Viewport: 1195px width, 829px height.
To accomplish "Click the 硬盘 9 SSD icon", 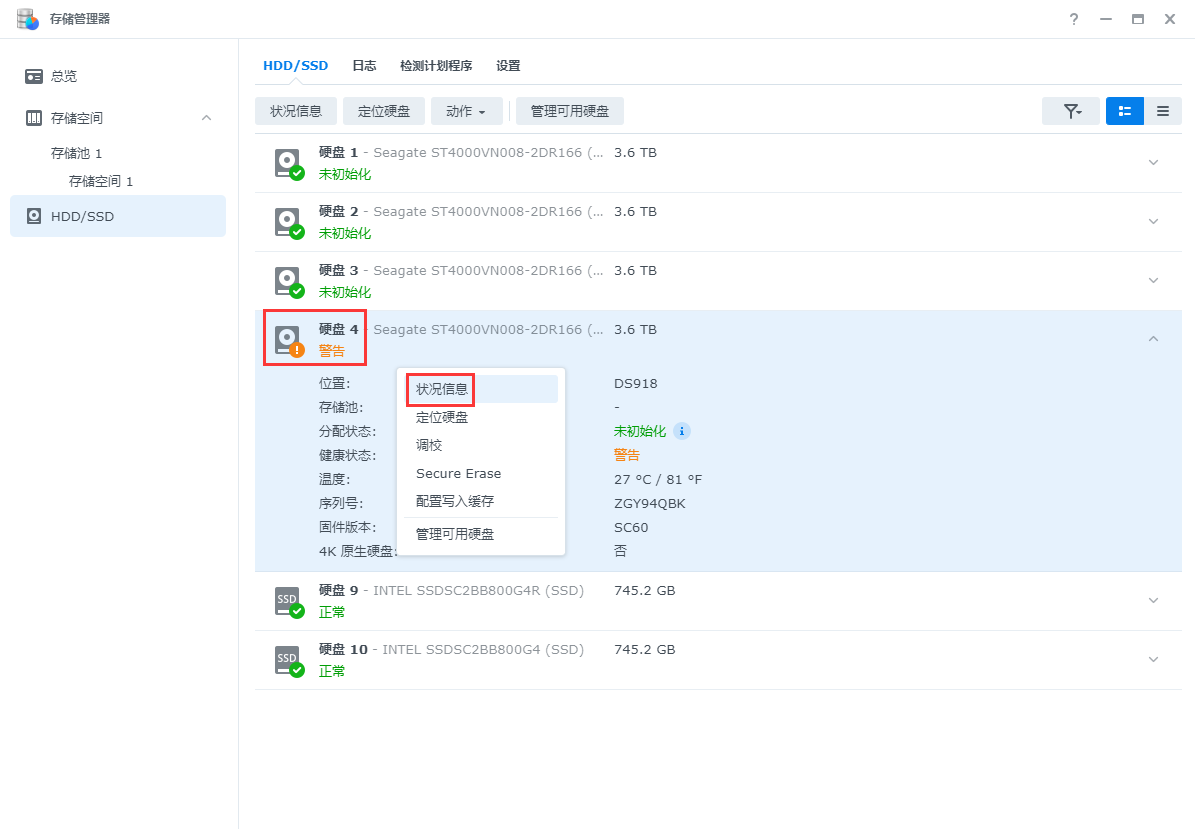I will click(x=288, y=601).
